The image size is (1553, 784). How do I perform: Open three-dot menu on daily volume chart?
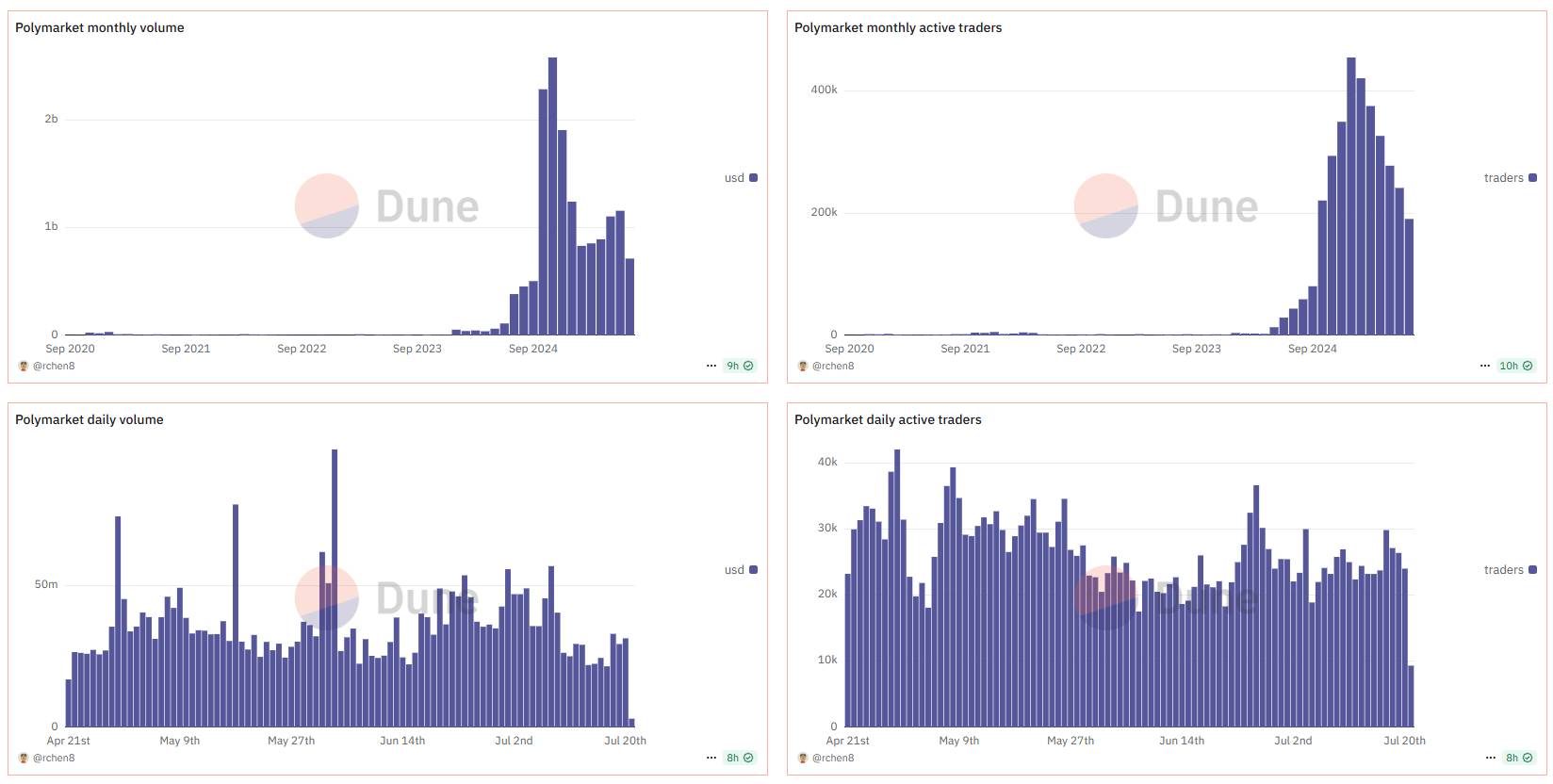[711, 758]
